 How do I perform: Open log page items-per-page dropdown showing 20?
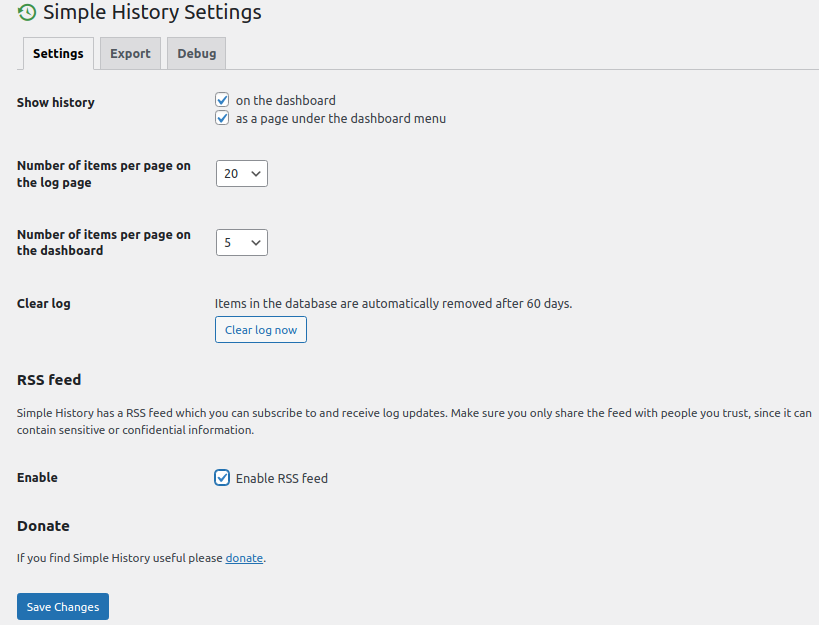[242, 173]
